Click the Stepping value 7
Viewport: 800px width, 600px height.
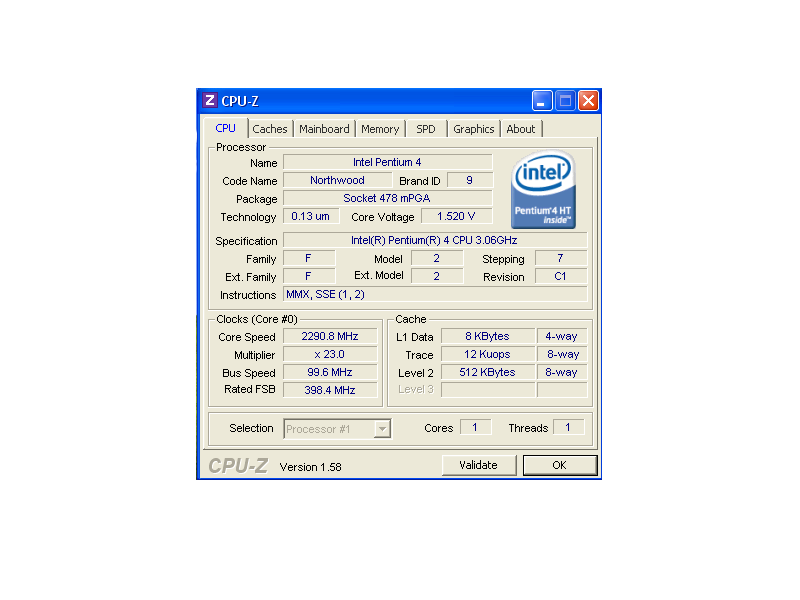[x=561, y=258]
